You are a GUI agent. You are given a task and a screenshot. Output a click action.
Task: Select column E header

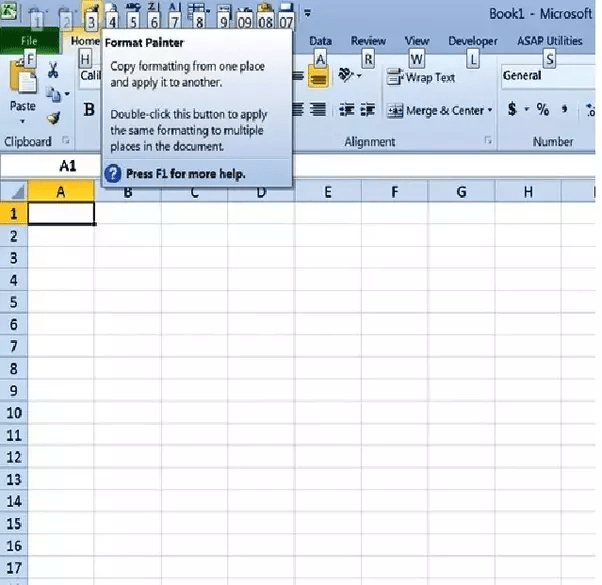pos(328,191)
